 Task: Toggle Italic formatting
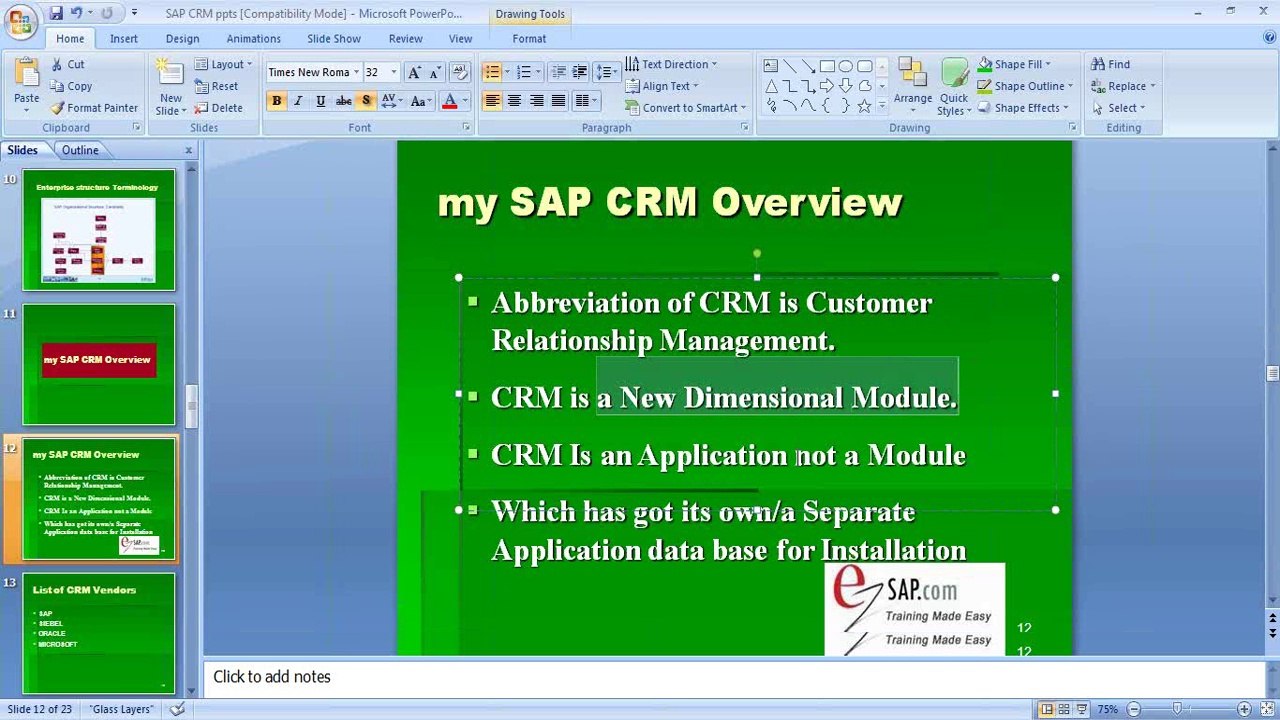(x=298, y=101)
